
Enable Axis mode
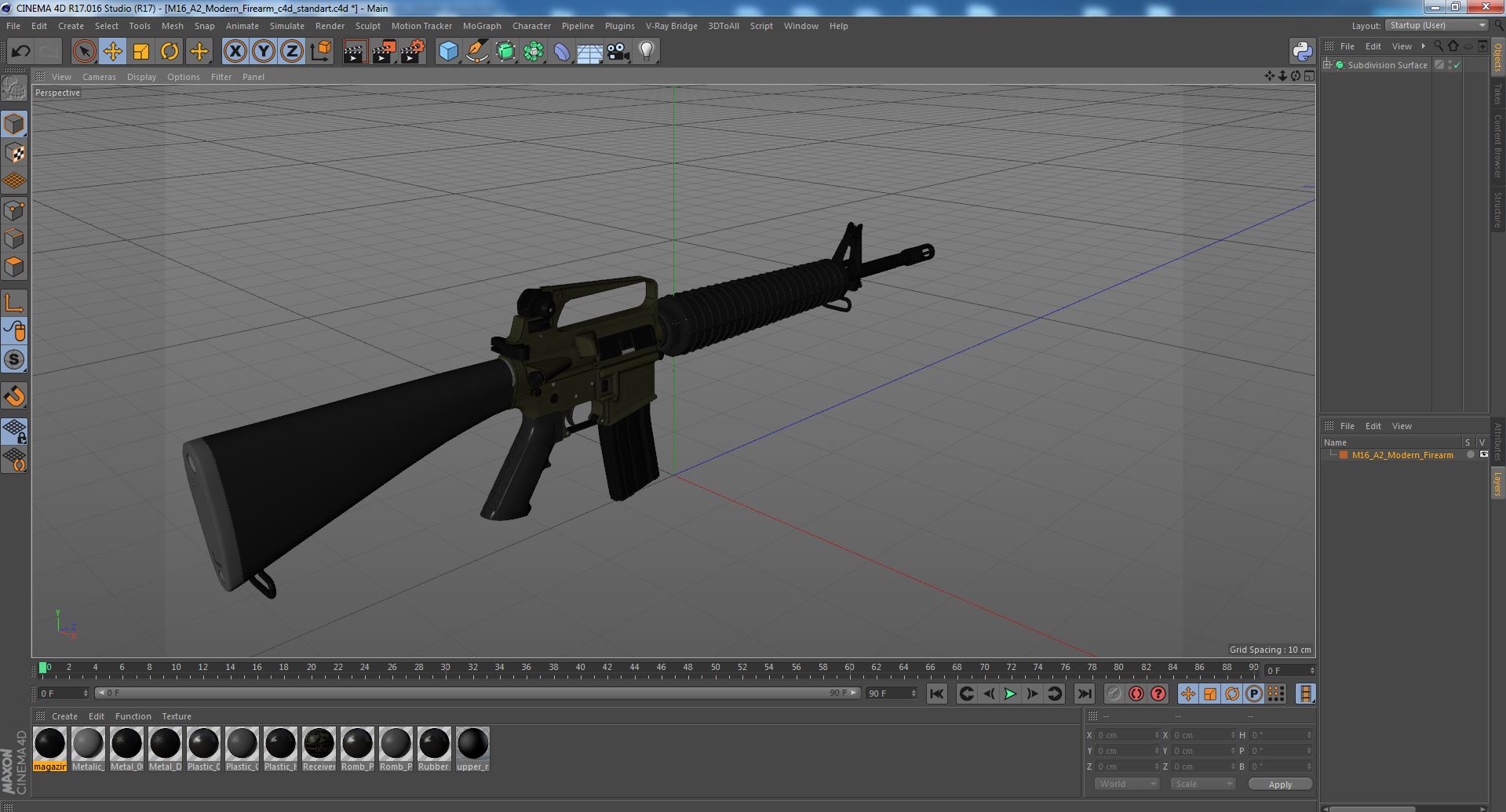pyautogui.click(x=14, y=303)
